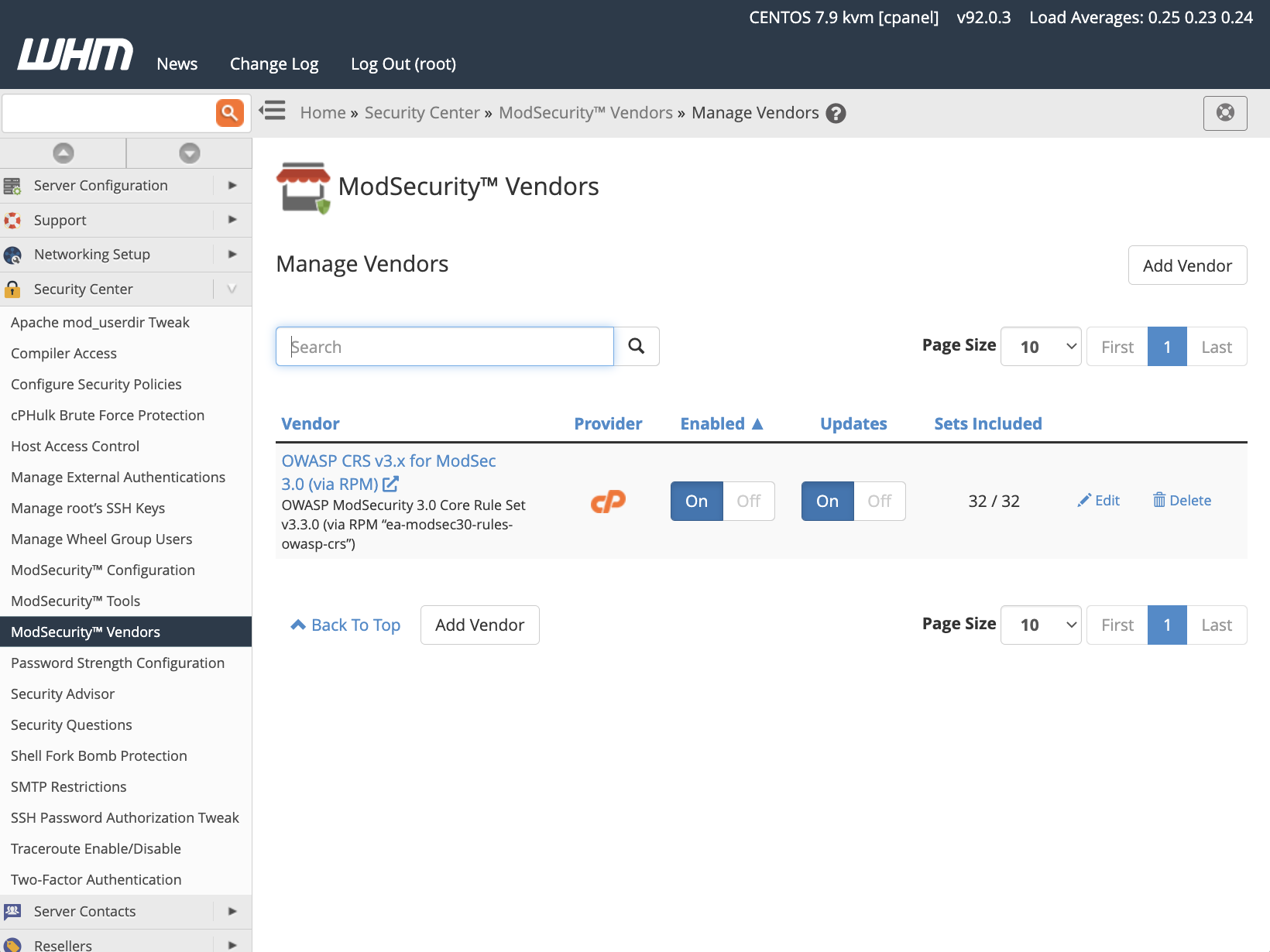1270x952 pixels.
Task: Select the News menu item
Action: (x=177, y=63)
